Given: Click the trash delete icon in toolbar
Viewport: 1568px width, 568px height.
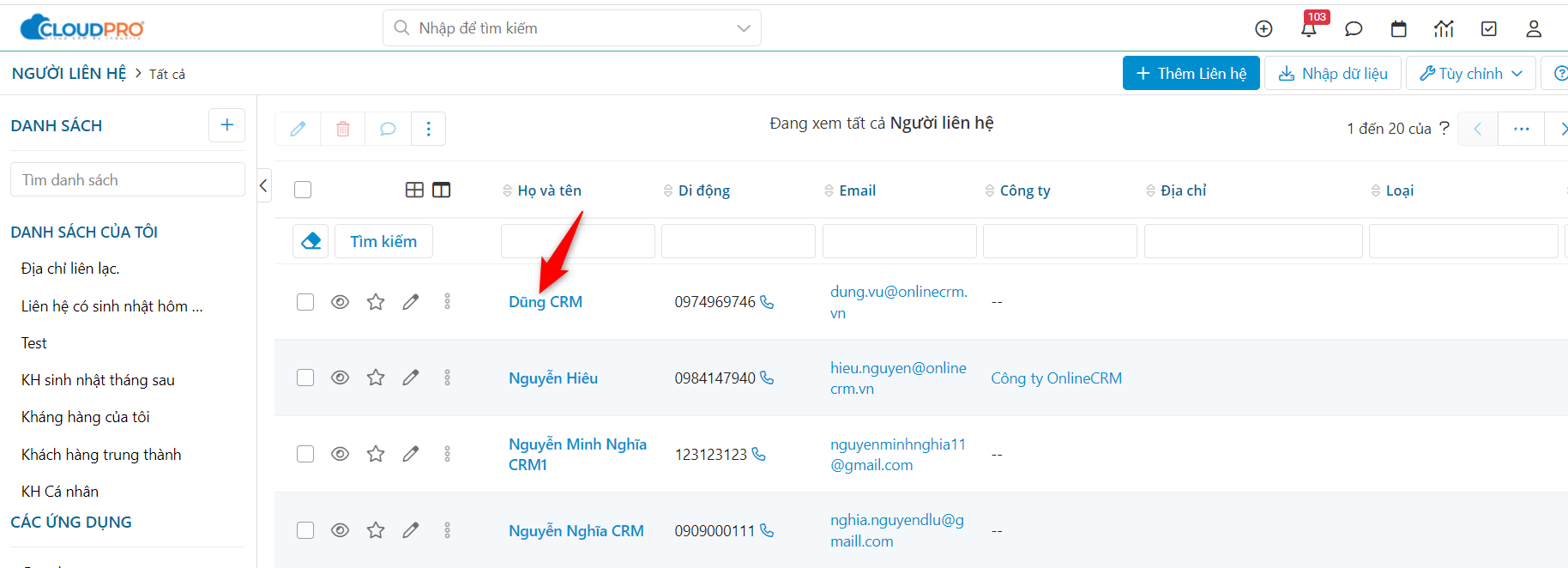Looking at the screenshot, I should point(343,129).
